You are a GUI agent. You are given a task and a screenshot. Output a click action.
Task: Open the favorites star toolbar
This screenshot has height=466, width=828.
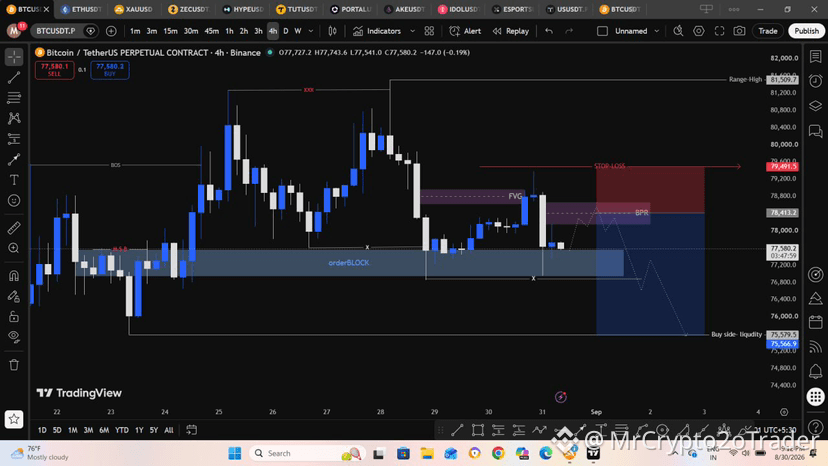(x=14, y=419)
